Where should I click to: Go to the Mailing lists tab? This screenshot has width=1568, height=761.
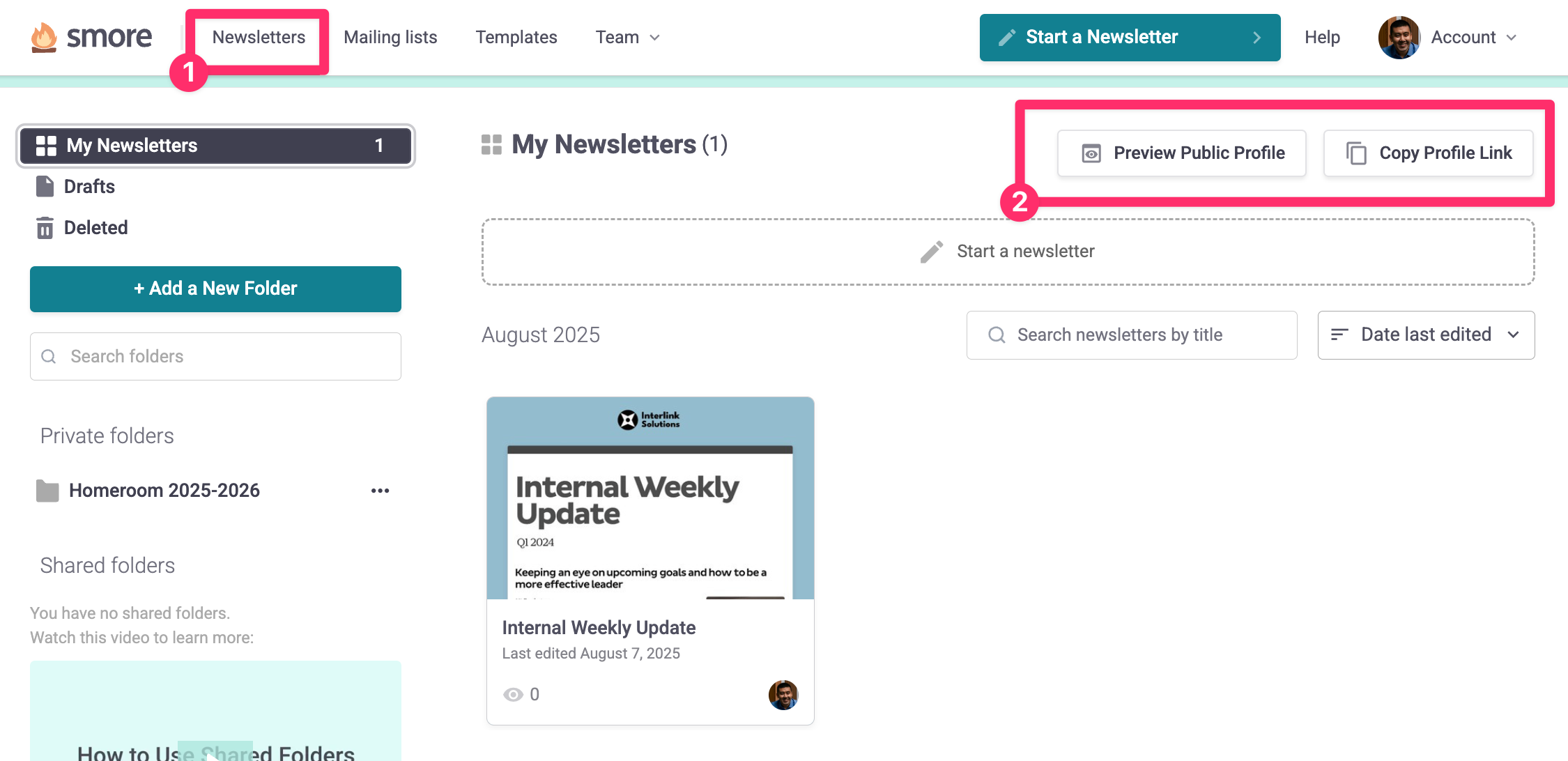[390, 38]
